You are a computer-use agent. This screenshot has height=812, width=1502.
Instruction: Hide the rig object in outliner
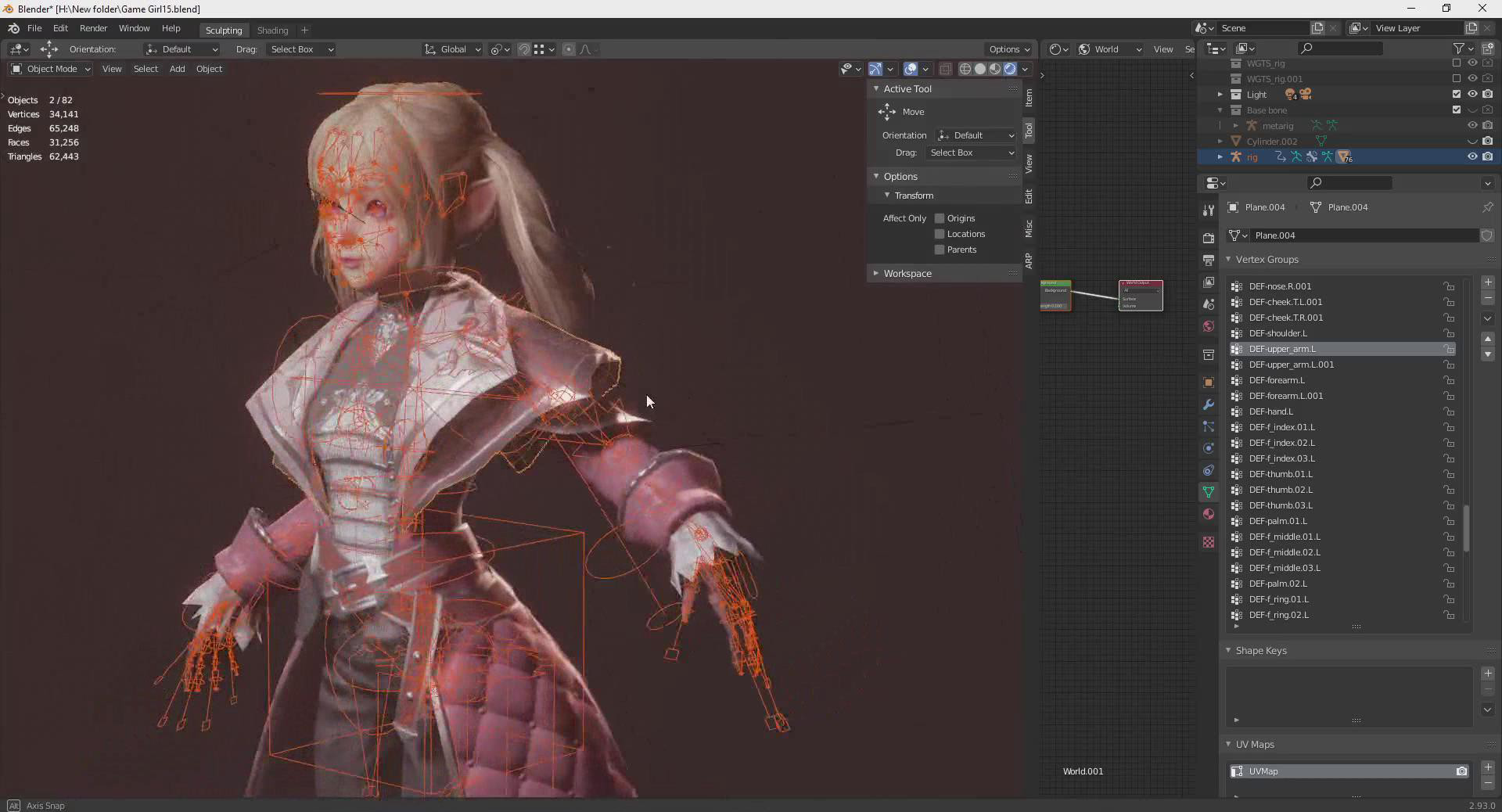tap(1471, 156)
